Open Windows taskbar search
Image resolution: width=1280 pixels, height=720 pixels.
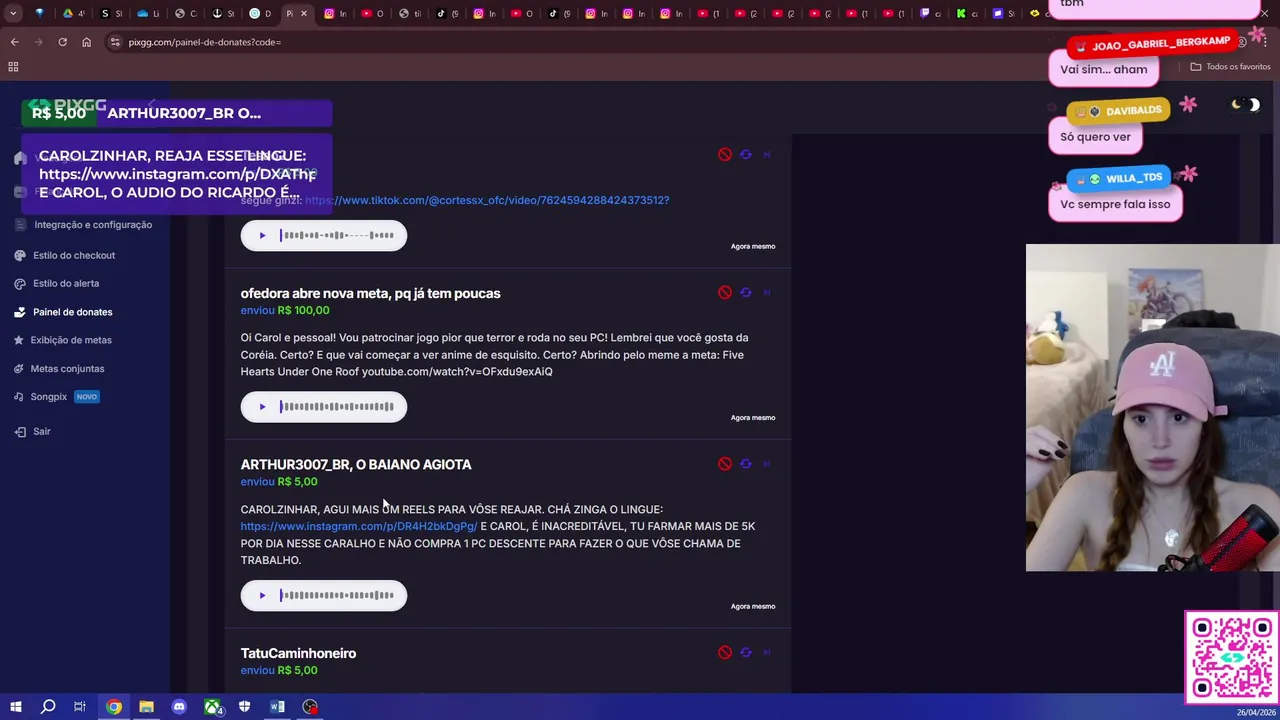point(48,707)
